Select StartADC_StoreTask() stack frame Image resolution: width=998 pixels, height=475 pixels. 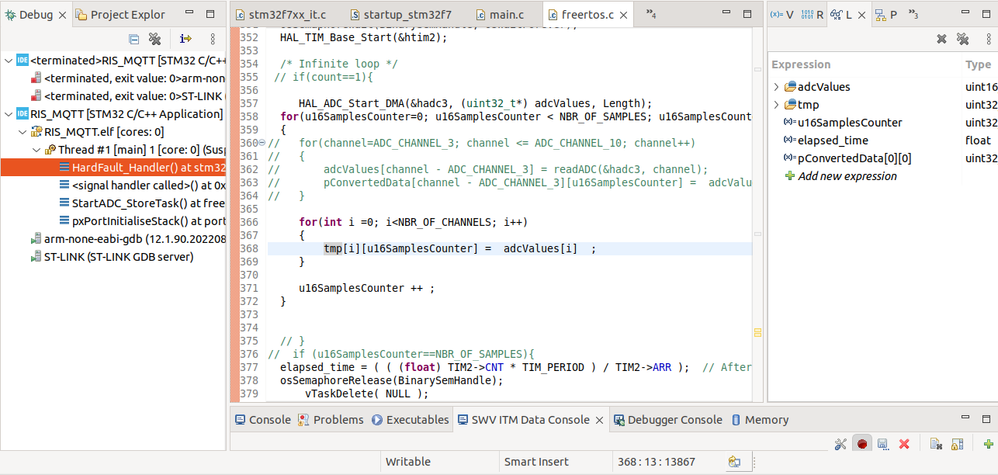(x=142, y=202)
